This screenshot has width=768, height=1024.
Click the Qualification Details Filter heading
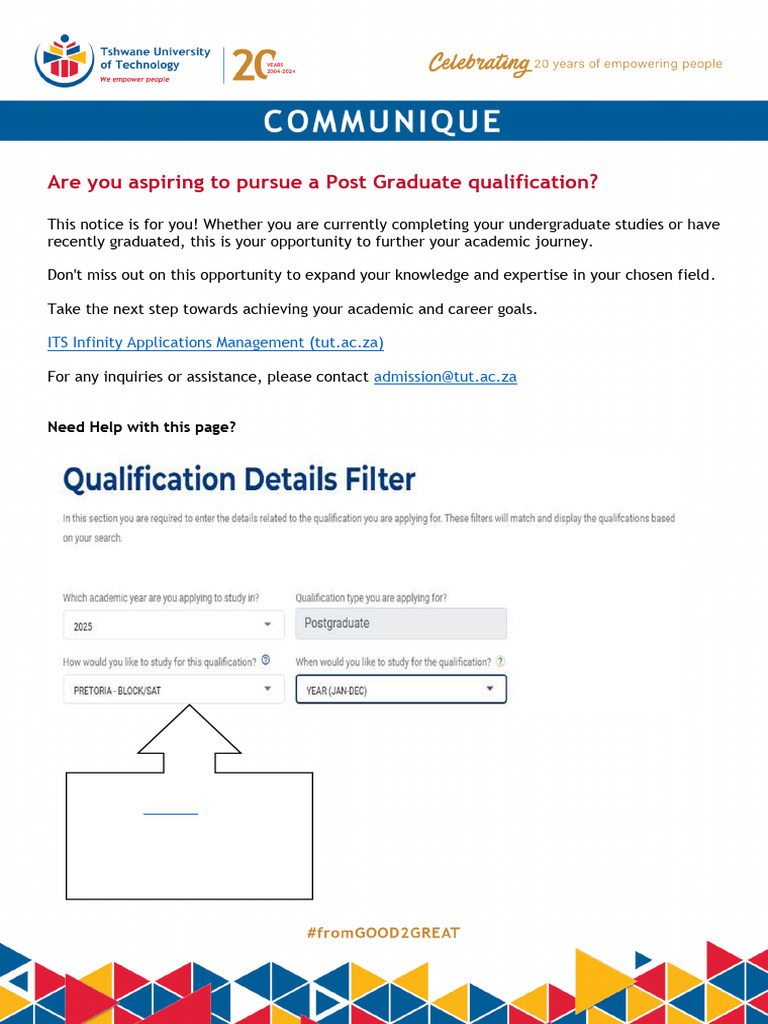coord(239,480)
